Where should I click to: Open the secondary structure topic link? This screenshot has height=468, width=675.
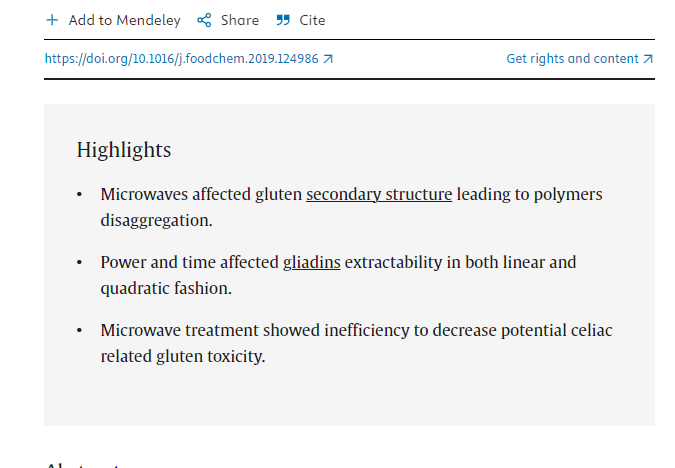click(x=379, y=194)
